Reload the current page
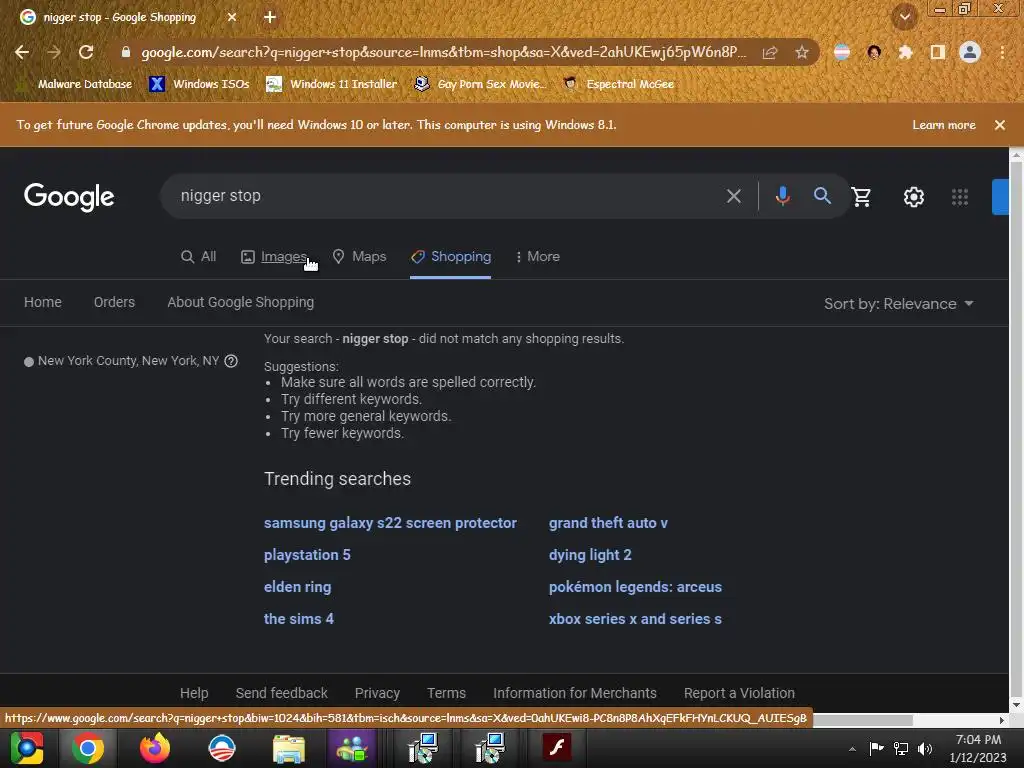The image size is (1024, 768). pyautogui.click(x=86, y=52)
